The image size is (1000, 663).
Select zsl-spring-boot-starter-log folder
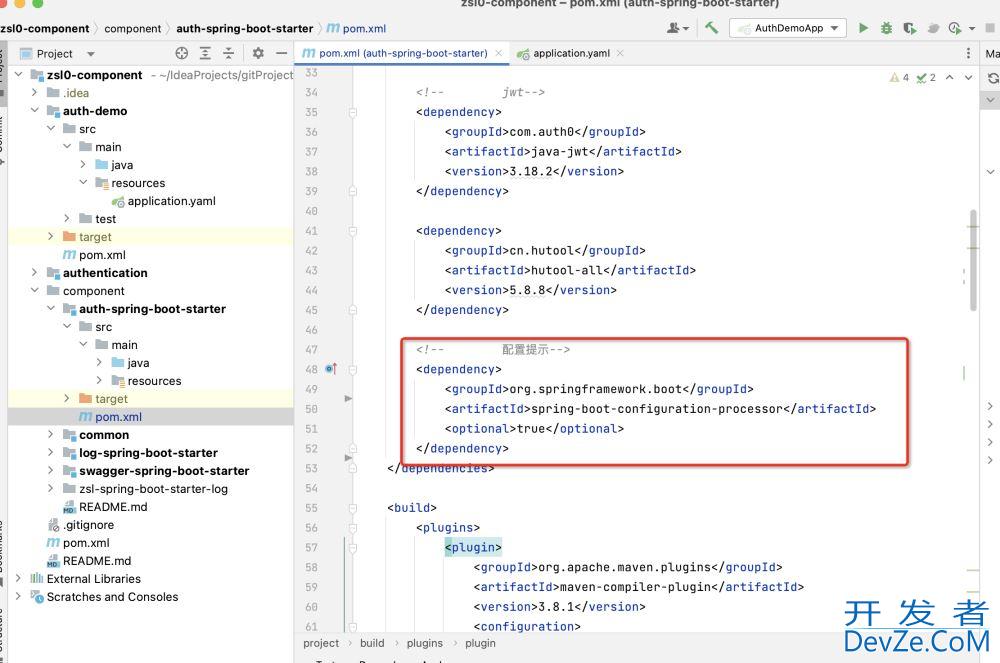pos(145,488)
